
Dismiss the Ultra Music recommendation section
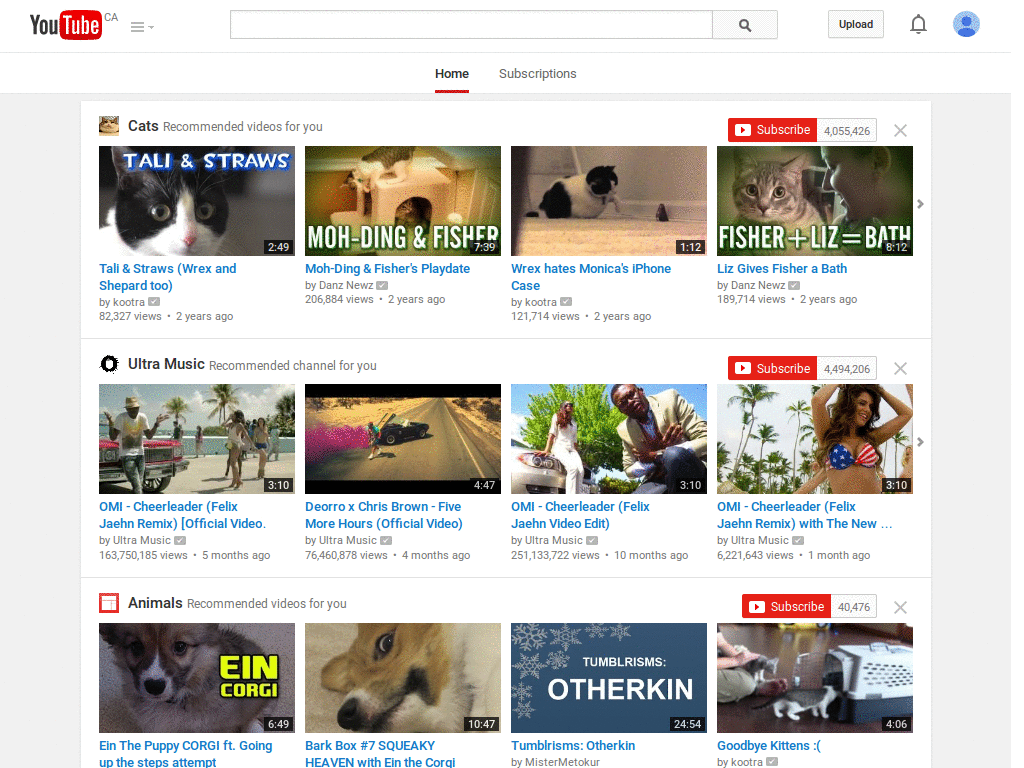900,368
